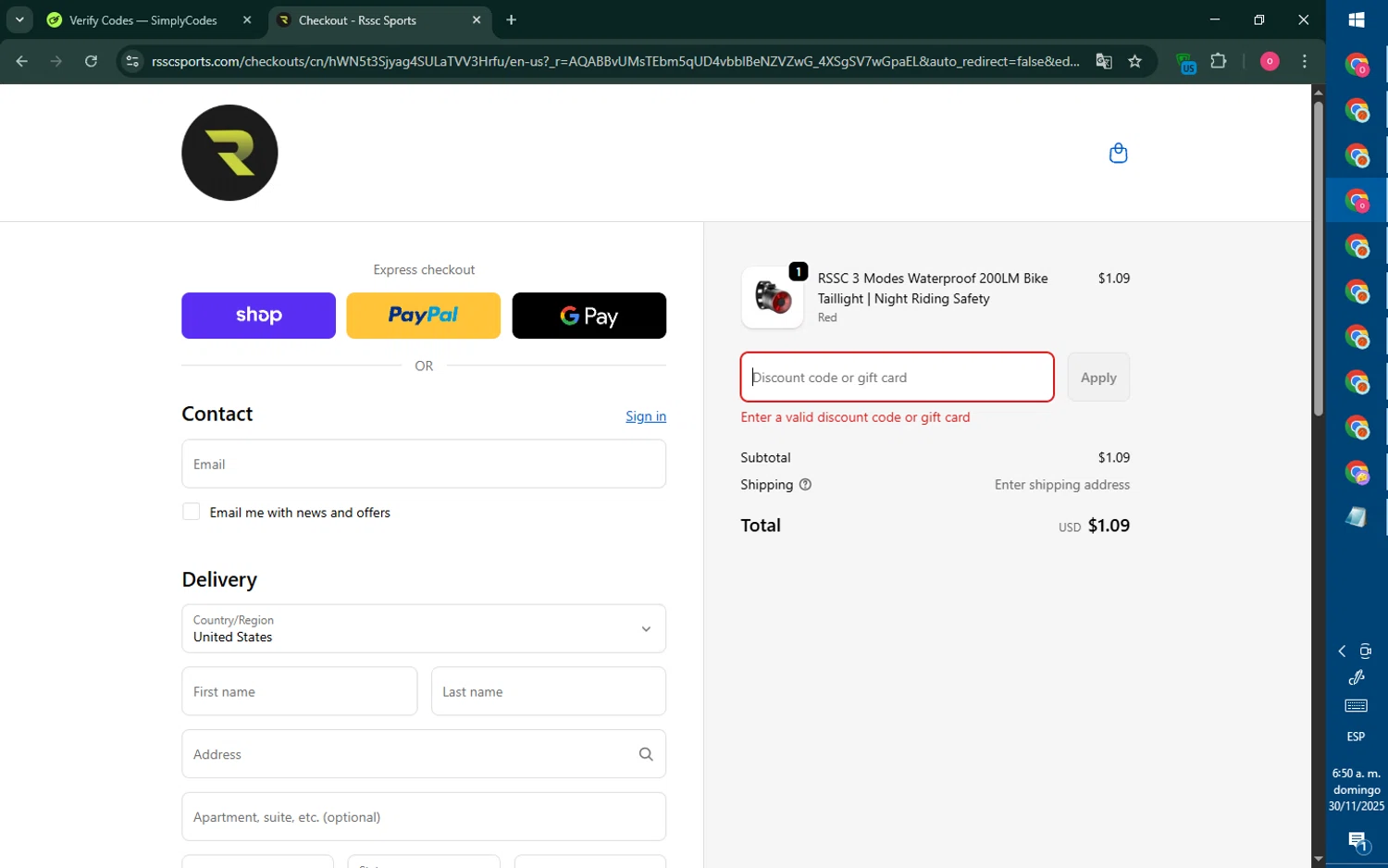This screenshot has width=1388, height=868.
Task: Click the Express checkout label
Action: click(424, 270)
